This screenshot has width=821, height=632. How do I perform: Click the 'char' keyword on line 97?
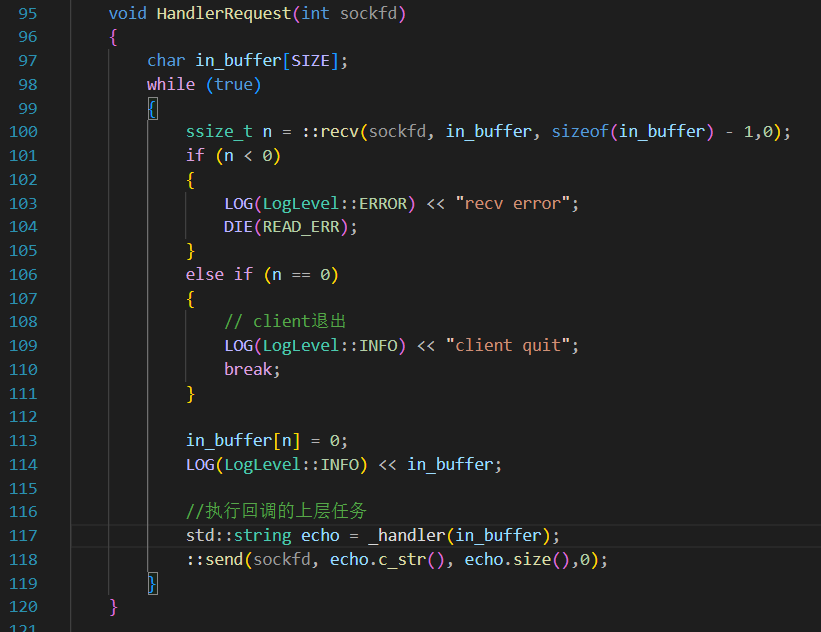(166, 61)
